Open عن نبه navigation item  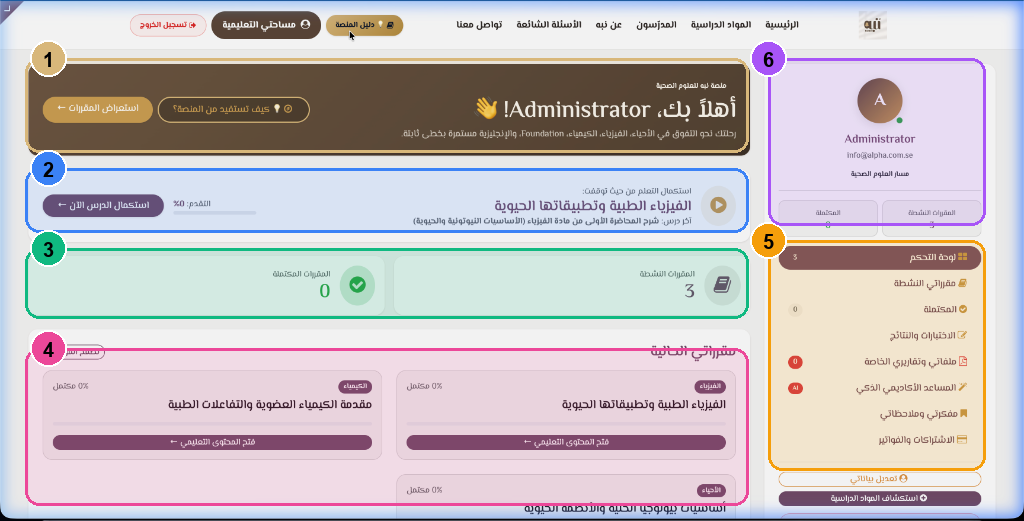click(608, 25)
